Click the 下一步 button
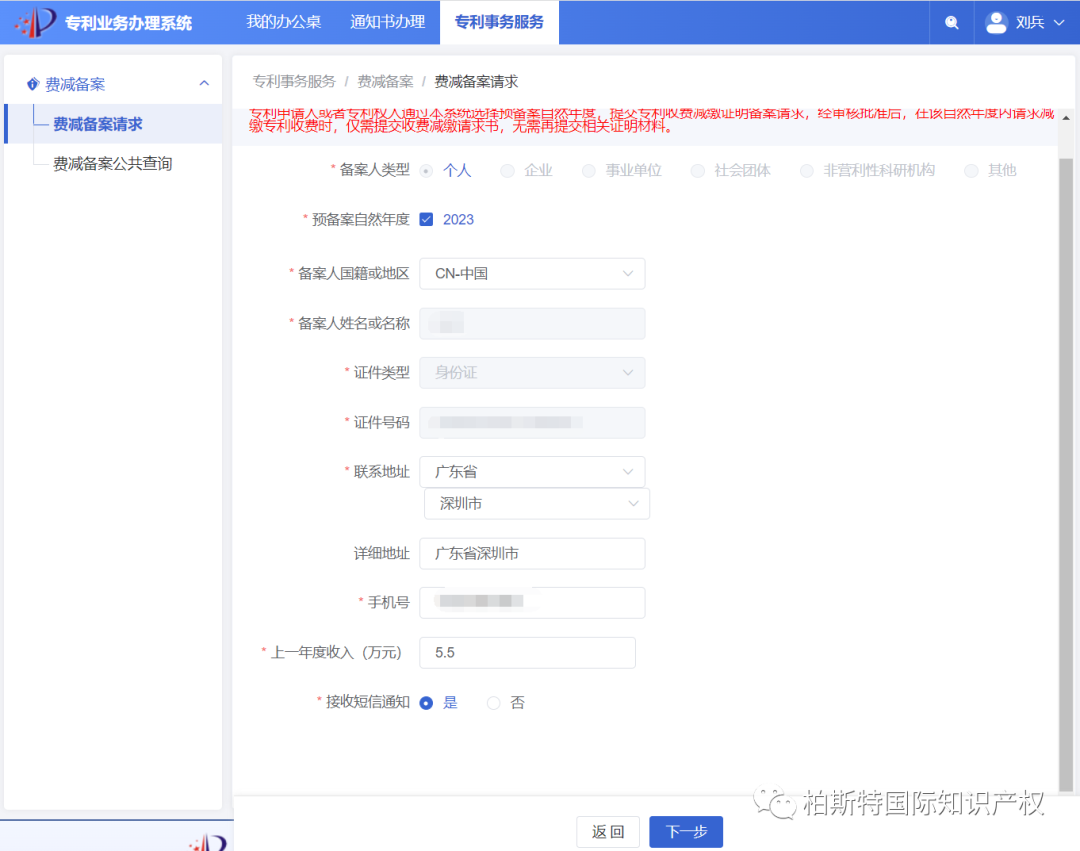The image size is (1080, 851). 686,831
